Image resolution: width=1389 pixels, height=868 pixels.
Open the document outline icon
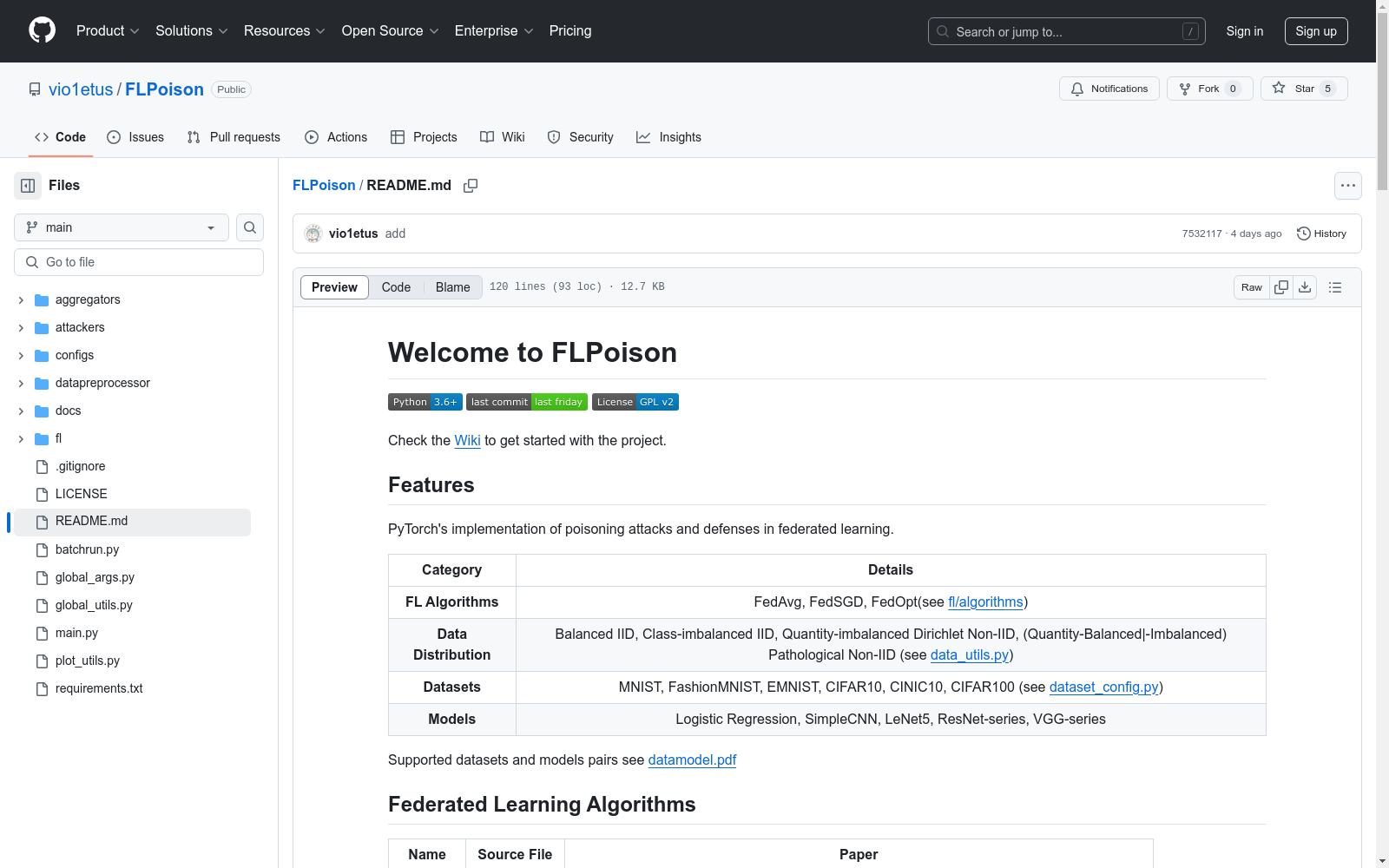click(1335, 287)
